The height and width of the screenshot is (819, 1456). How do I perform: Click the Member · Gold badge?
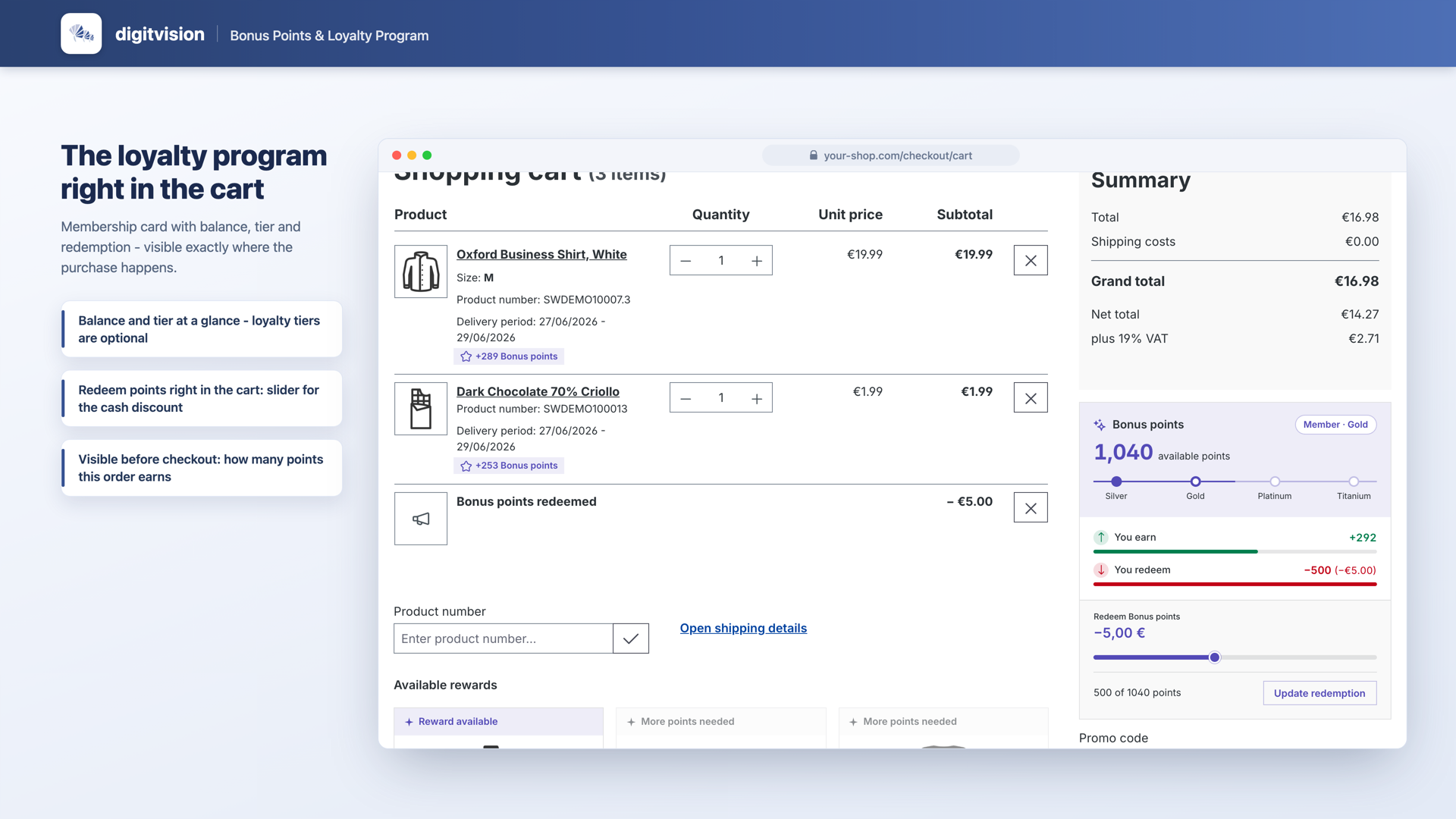coord(1335,425)
